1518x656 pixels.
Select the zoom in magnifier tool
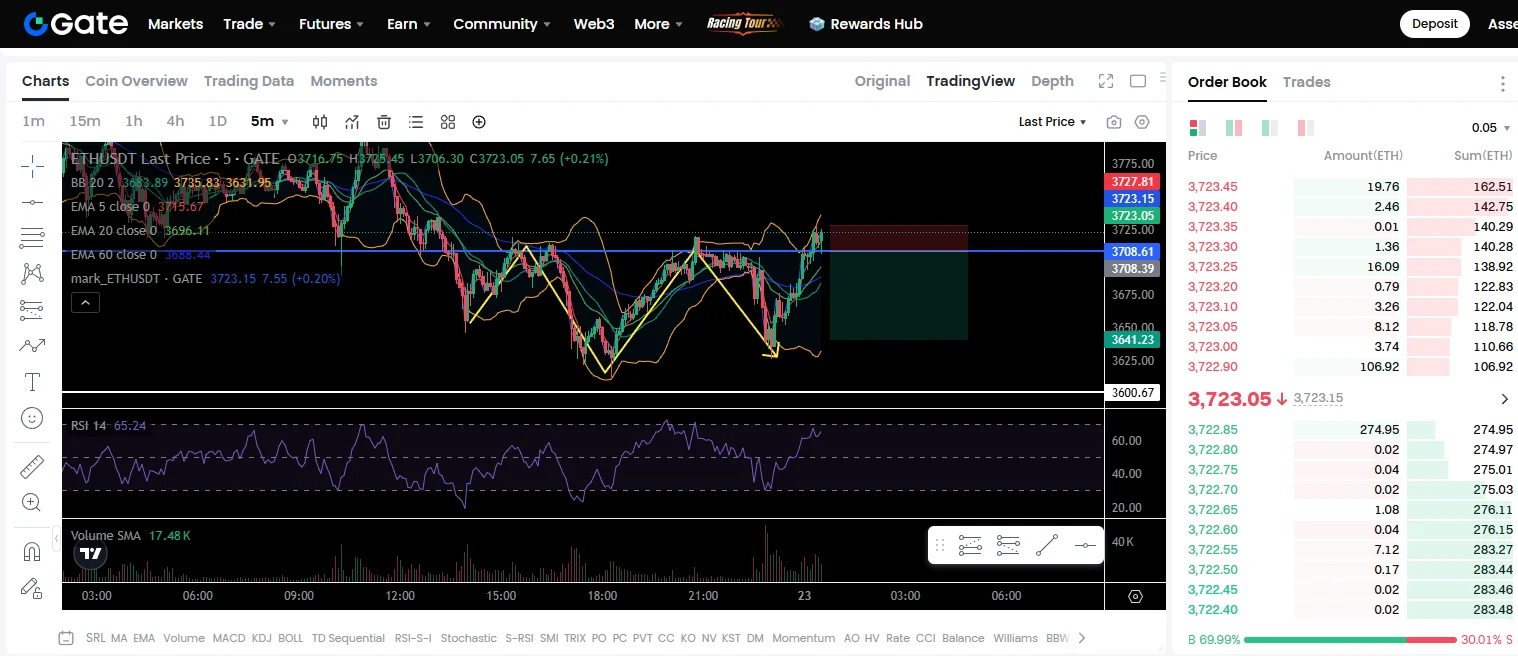[32, 503]
